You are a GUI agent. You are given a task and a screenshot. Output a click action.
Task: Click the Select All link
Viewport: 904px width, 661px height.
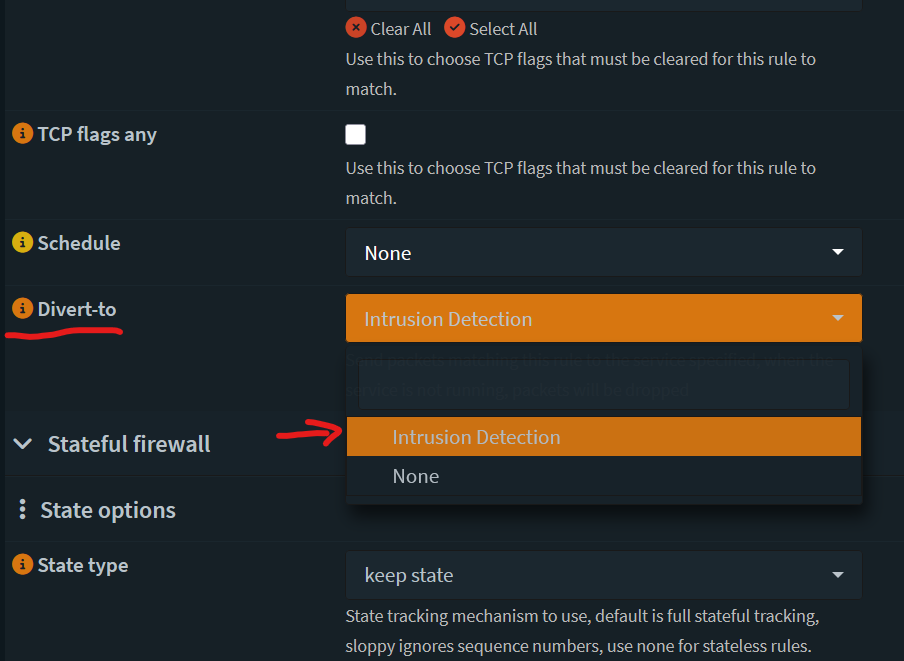tap(503, 29)
